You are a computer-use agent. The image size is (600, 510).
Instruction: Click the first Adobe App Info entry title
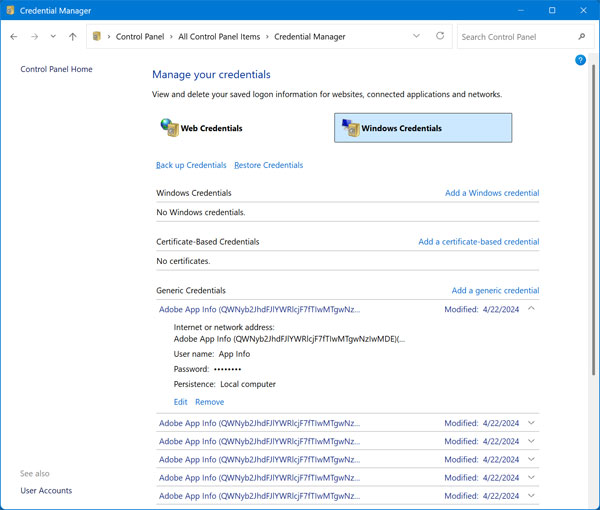(259, 310)
